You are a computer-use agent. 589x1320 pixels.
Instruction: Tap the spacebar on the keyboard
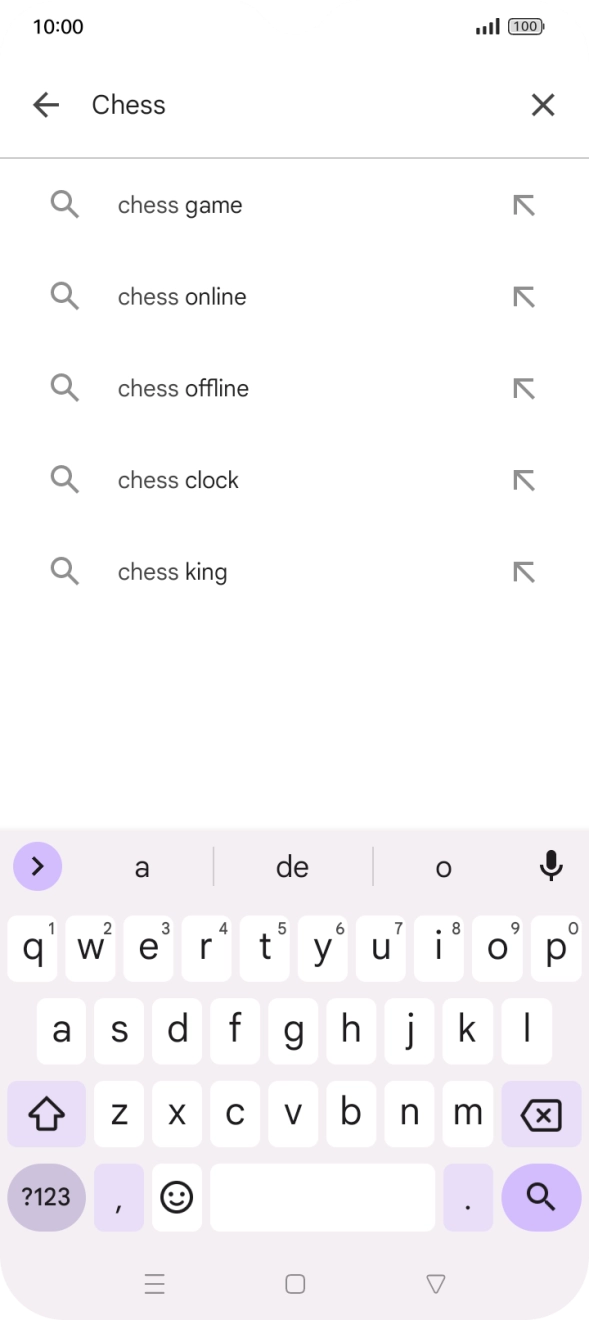click(x=322, y=1197)
